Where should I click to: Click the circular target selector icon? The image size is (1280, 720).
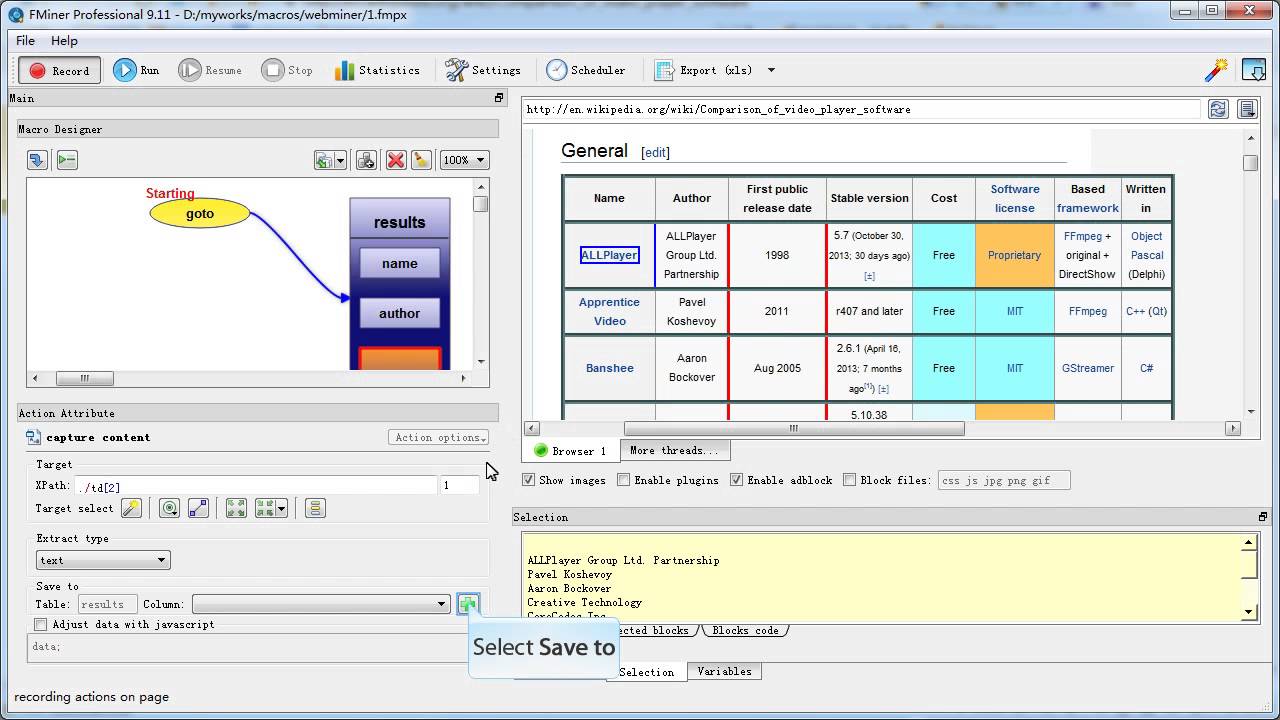coord(169,508)
